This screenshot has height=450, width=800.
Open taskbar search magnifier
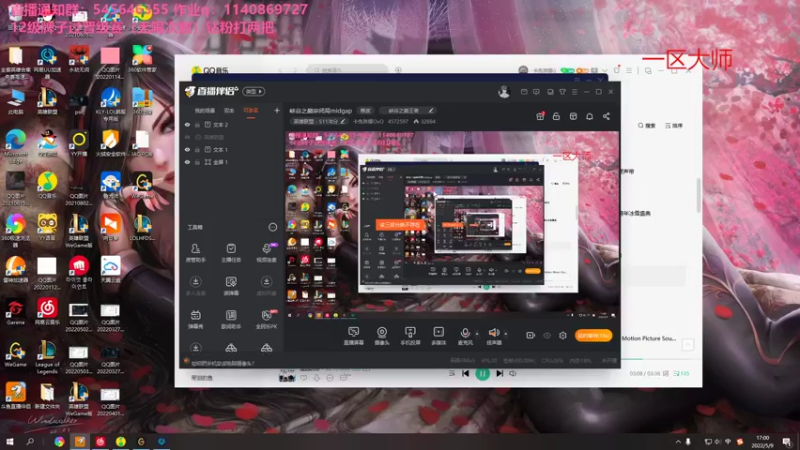[x=30, y=441]
